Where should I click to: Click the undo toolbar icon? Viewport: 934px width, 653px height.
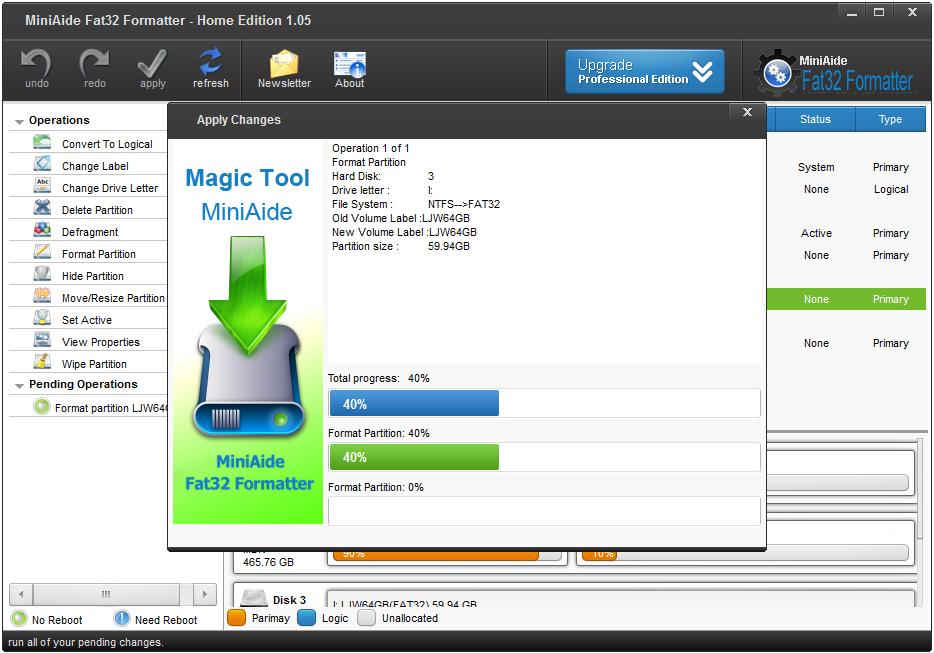pos(36,63)
